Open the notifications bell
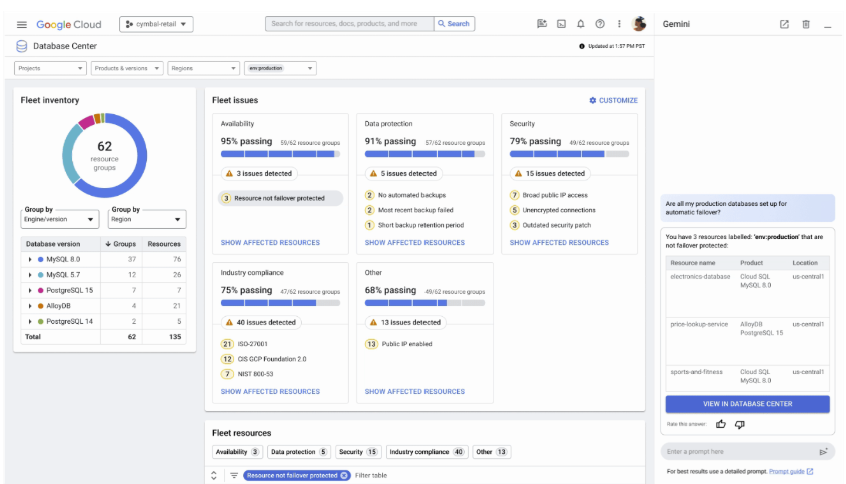846x484 pixels. point(580,24)
